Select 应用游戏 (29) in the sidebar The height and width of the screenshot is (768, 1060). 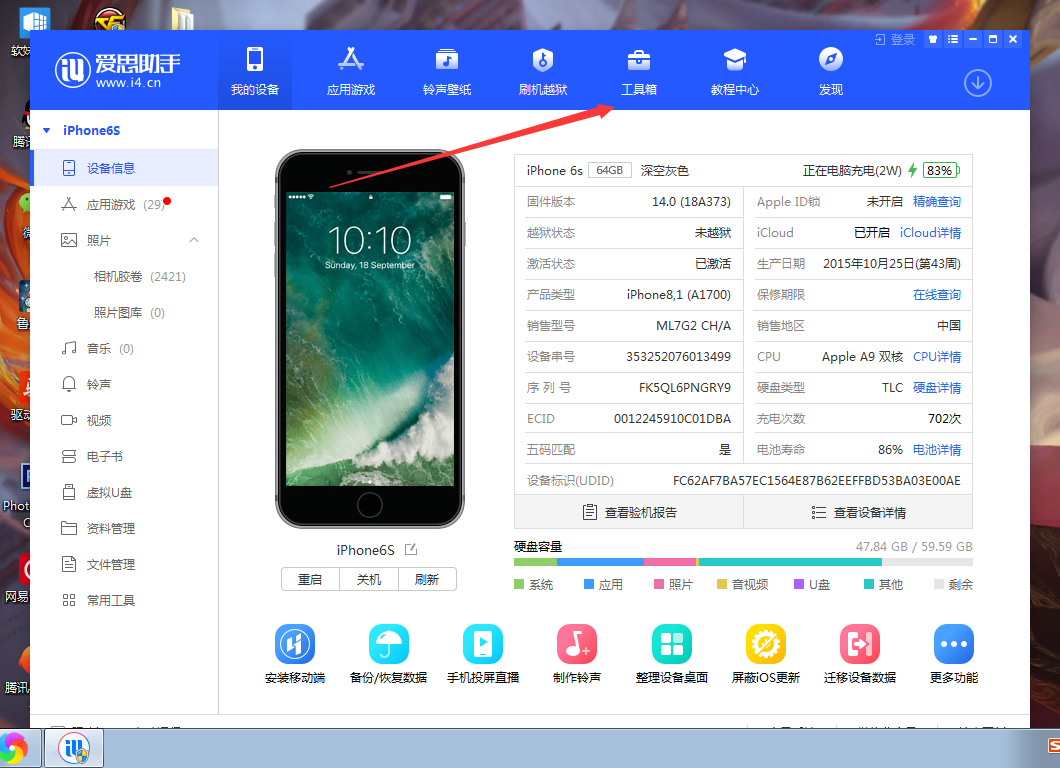tap(124, 204)
